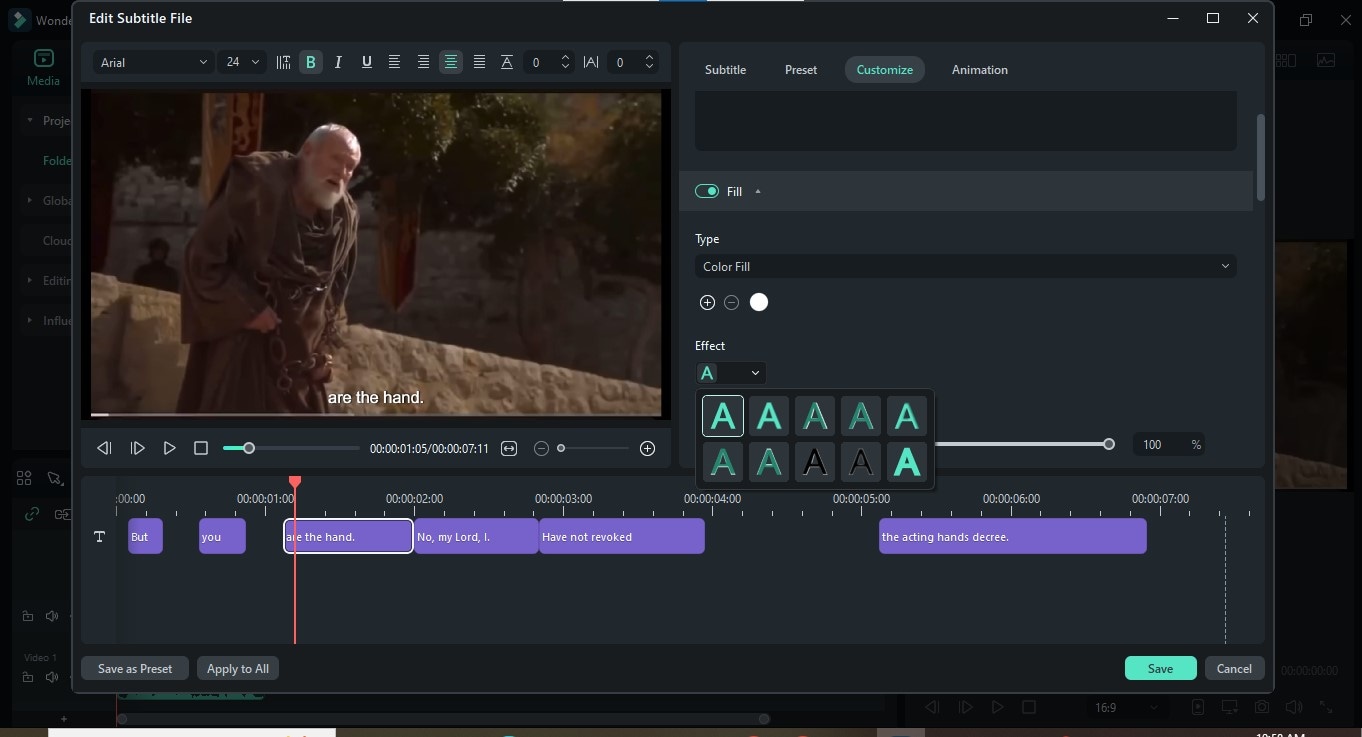Open the Arial font dropdown
This screenshot has height=737, width=1362.
[153, 62]
